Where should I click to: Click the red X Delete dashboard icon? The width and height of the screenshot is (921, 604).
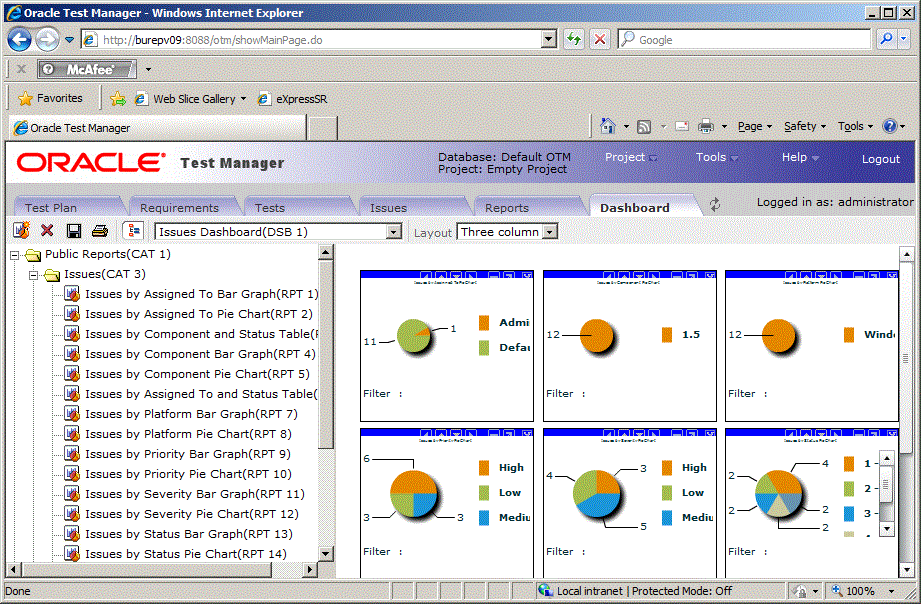(x=47, y=231)
